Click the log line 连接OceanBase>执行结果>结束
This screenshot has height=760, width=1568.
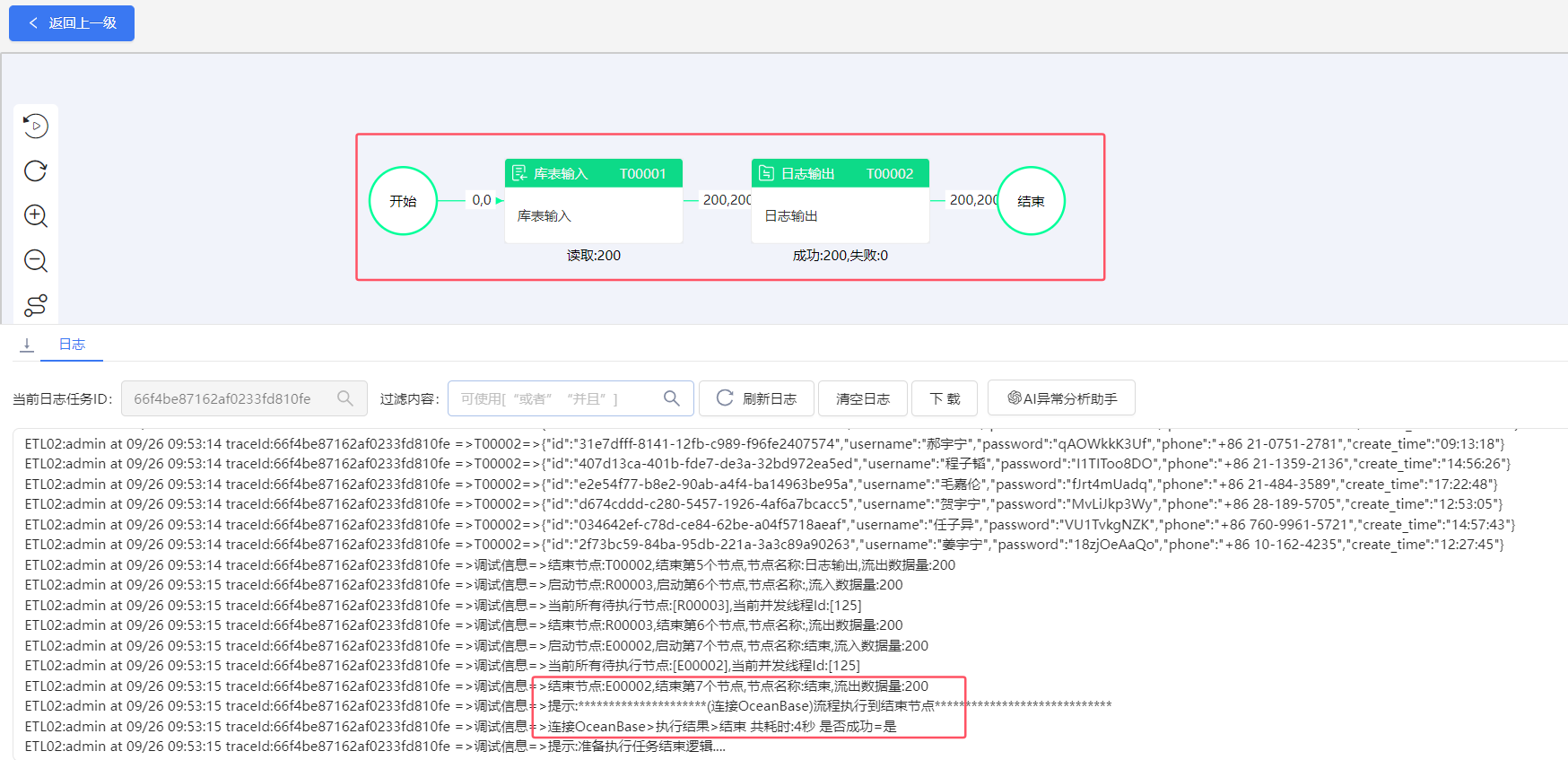tap(460, 727)
